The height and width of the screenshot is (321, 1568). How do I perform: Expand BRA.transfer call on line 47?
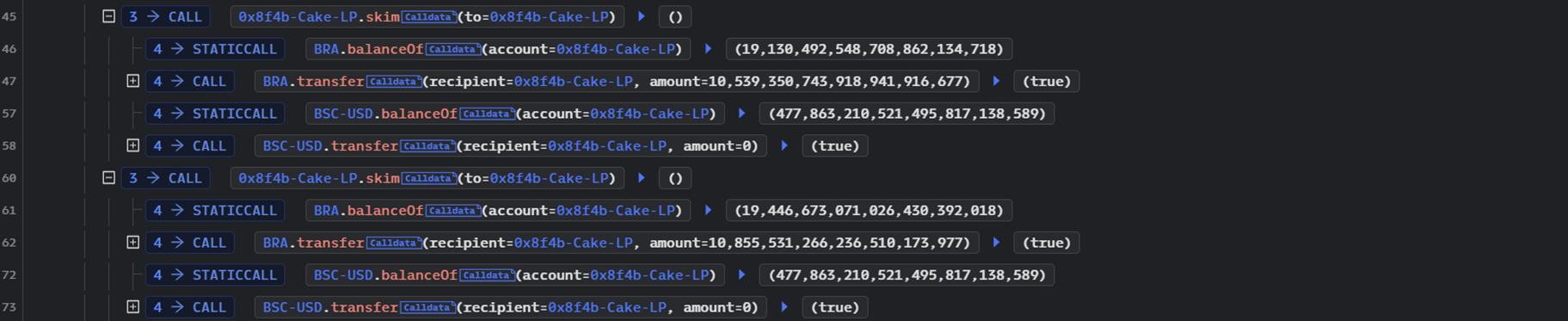pos(132,81)
